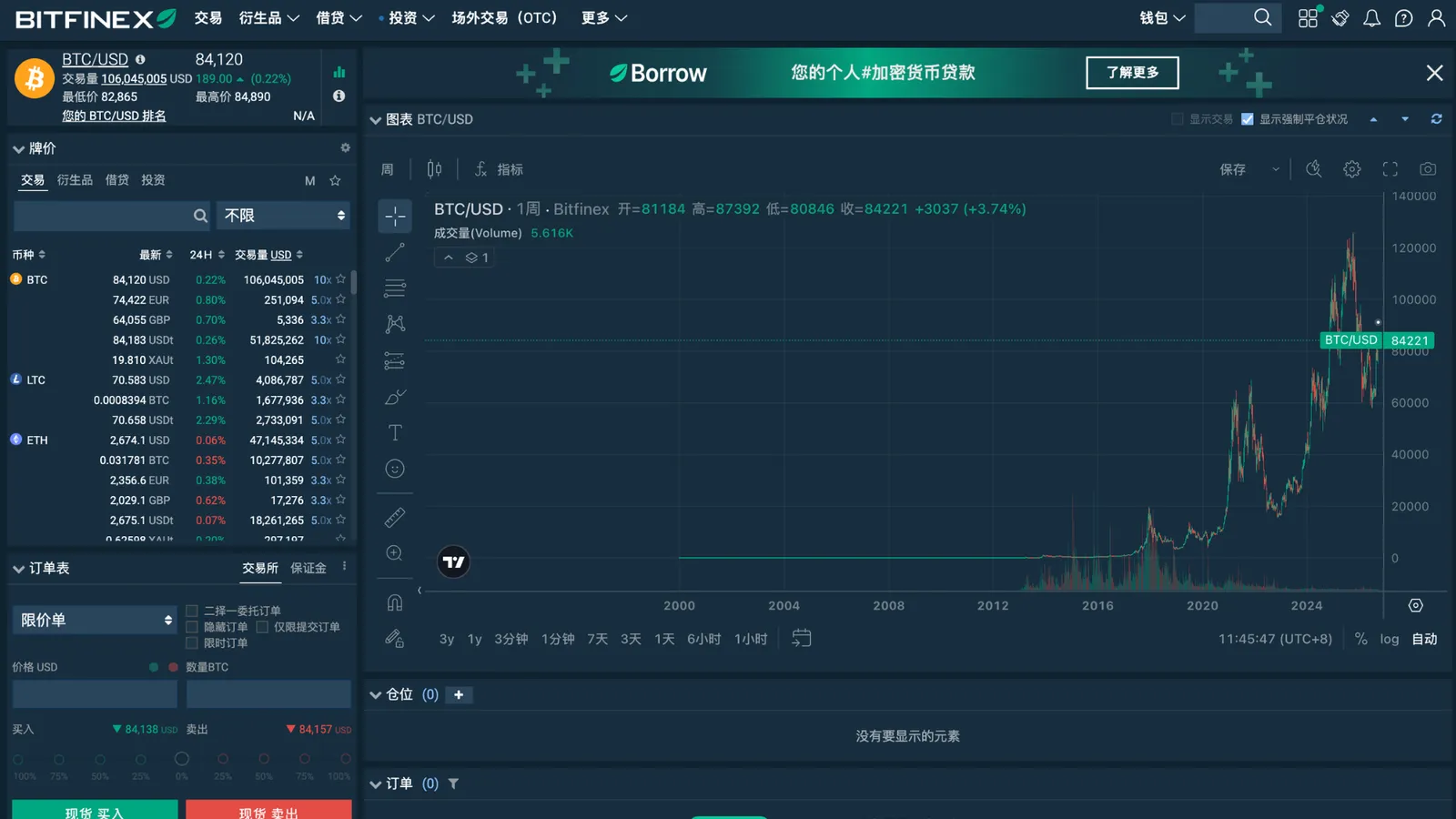Screen dimensions: 1456x819
Task: Click the 价格 USD input field
Action: click(95, 694)
